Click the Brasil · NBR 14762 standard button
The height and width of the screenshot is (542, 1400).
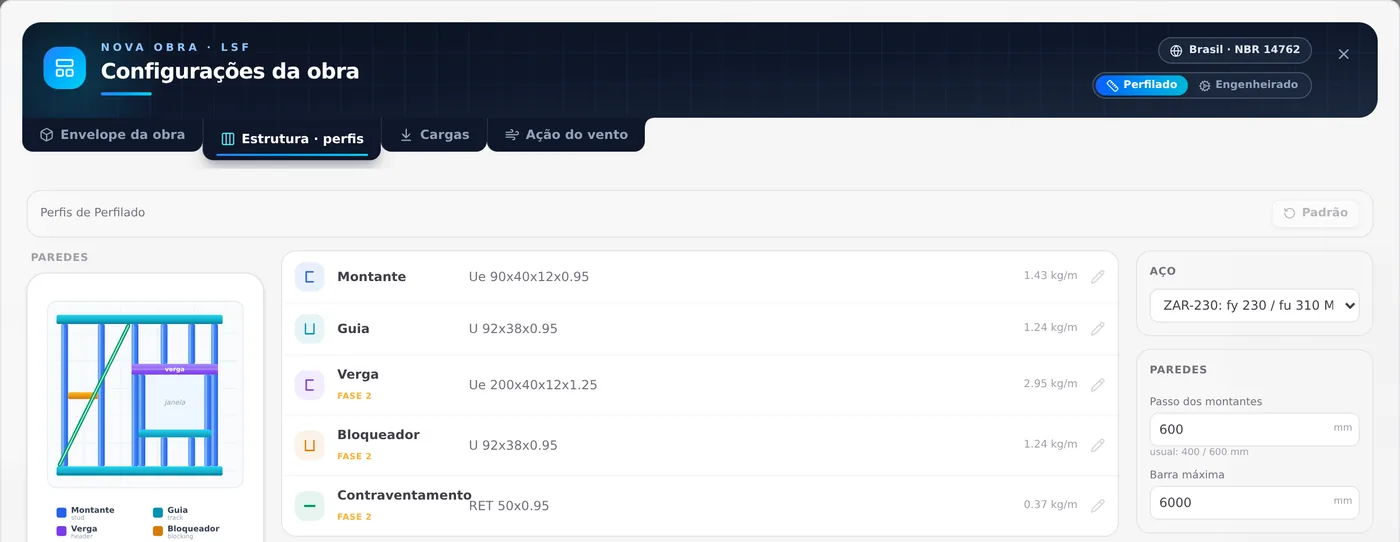click(x=1234, y=50)
